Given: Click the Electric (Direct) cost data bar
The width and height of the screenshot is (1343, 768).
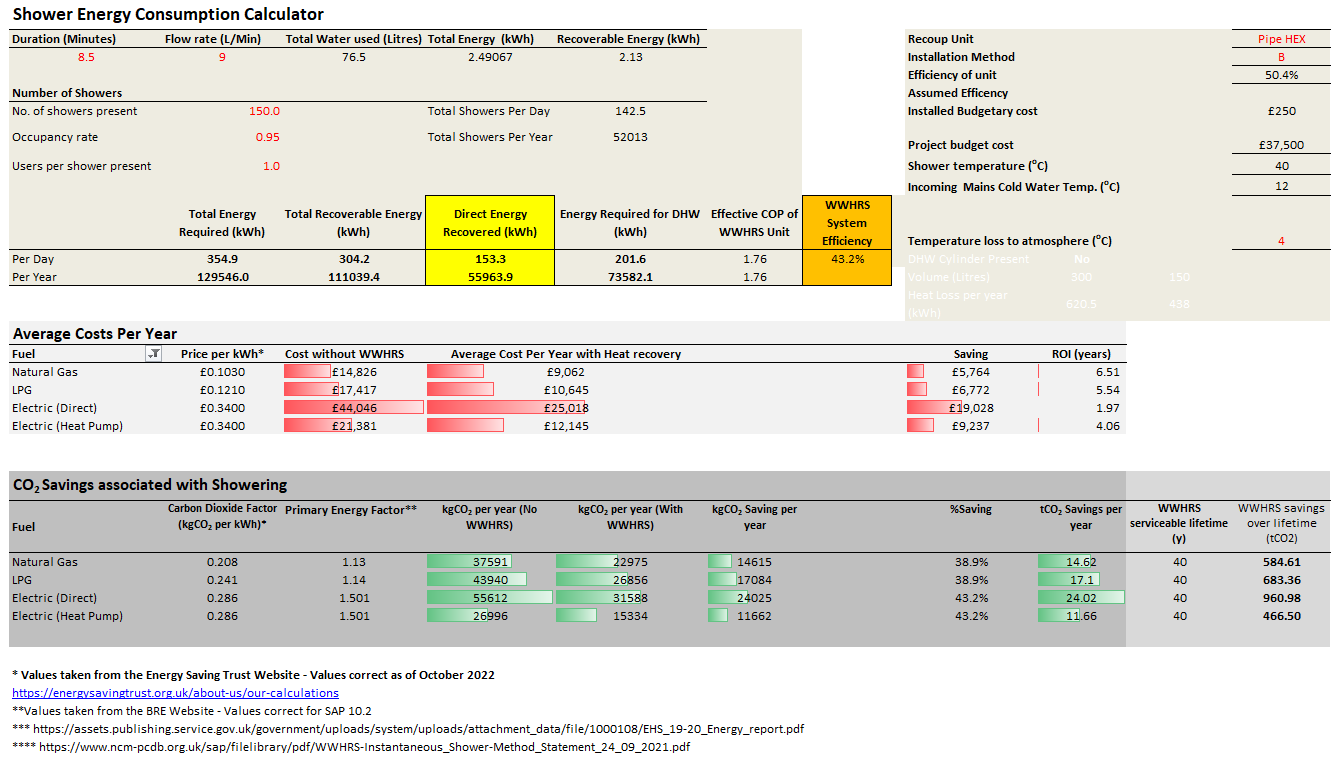Looking at the screenshot, I should 352,407.
